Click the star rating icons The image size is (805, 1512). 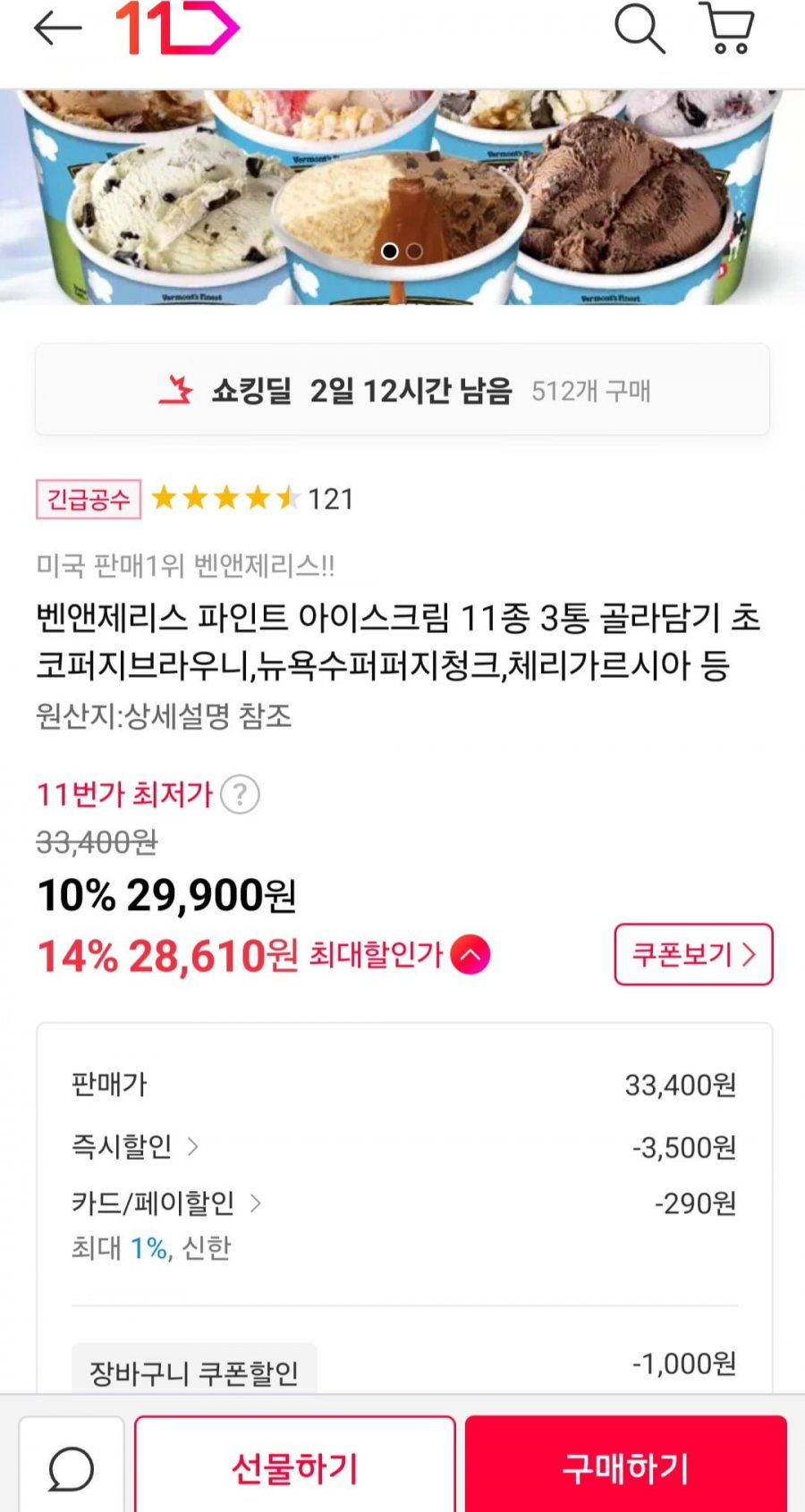[x=225, y=498]
